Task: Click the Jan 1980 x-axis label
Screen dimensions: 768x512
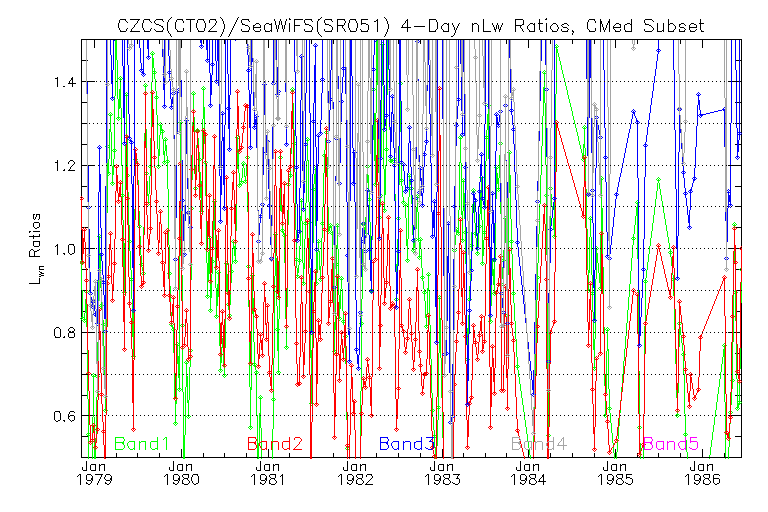Action: coord(181,473)
